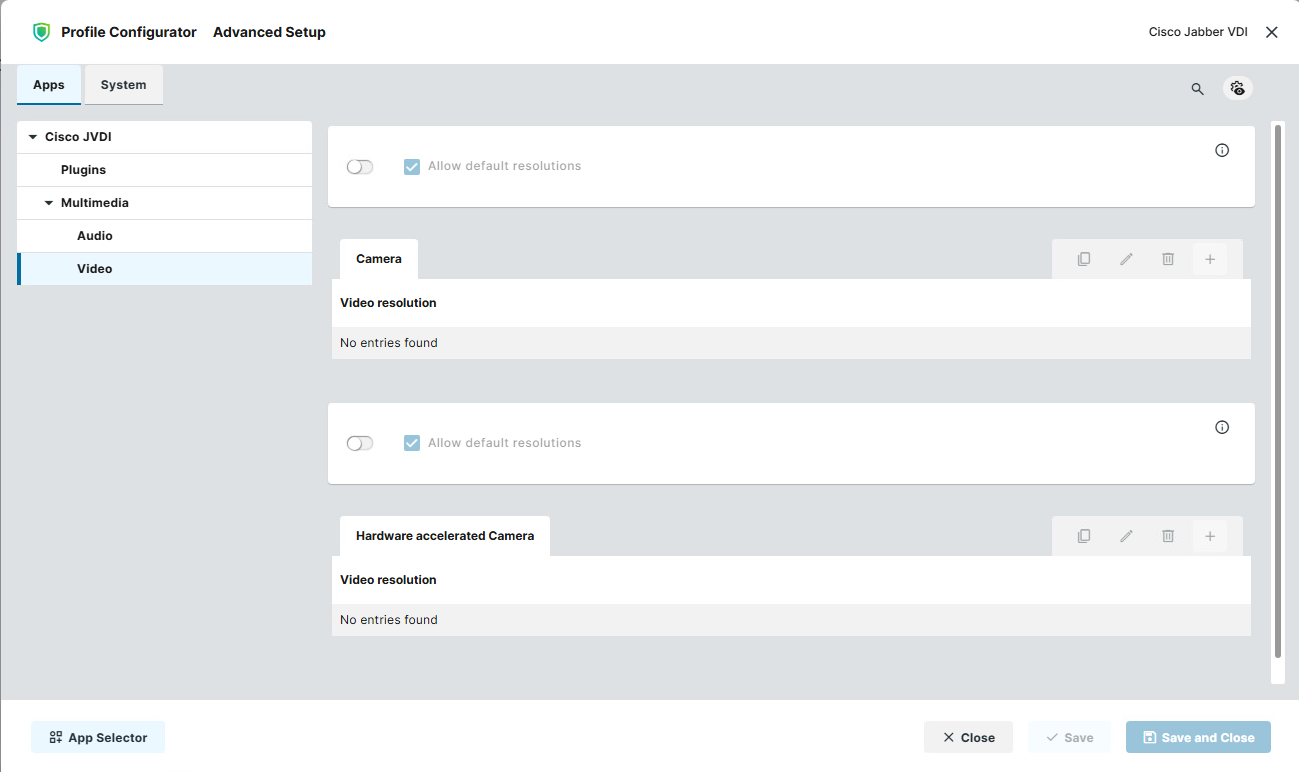The height and width of the screenshot is (772, 1299).
Task: Delete entry in the Camera table toolbar
Action: (x=1168, y=259)
